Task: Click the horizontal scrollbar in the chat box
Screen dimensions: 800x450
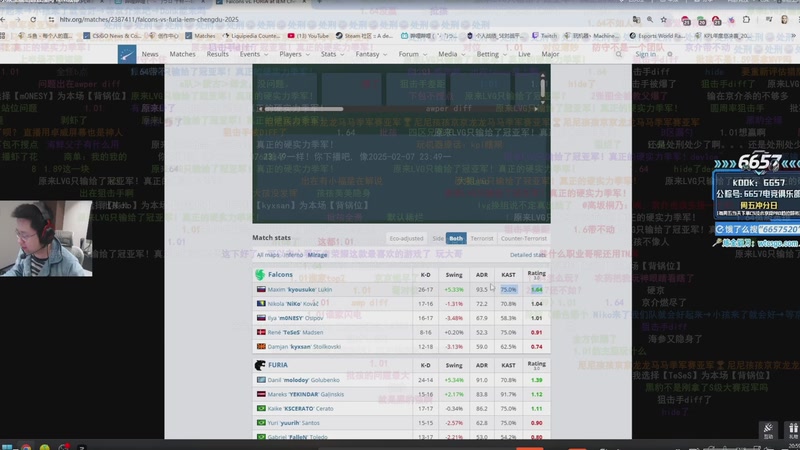Action: 304,109
